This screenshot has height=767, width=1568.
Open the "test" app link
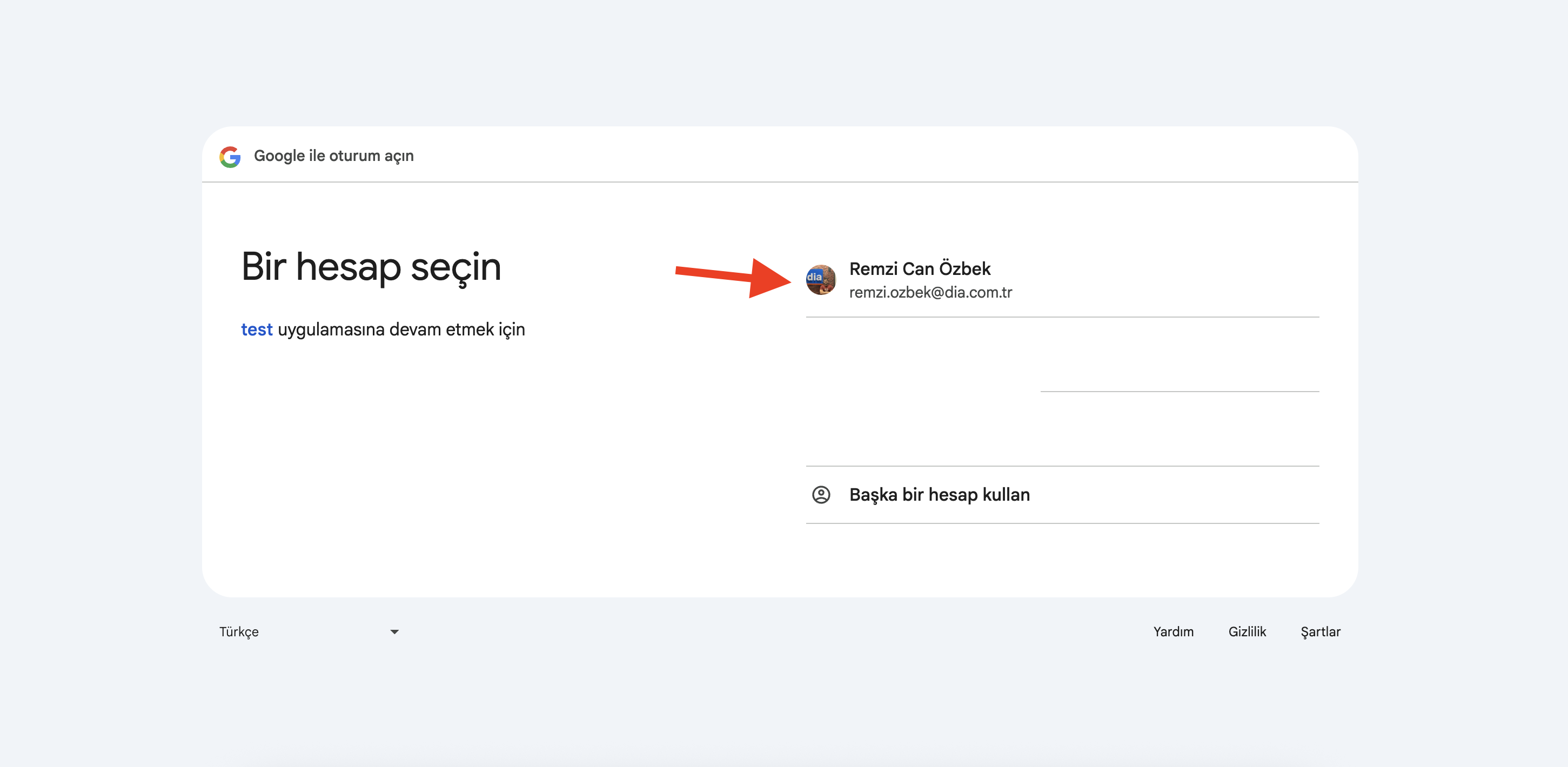click(256, 329)
